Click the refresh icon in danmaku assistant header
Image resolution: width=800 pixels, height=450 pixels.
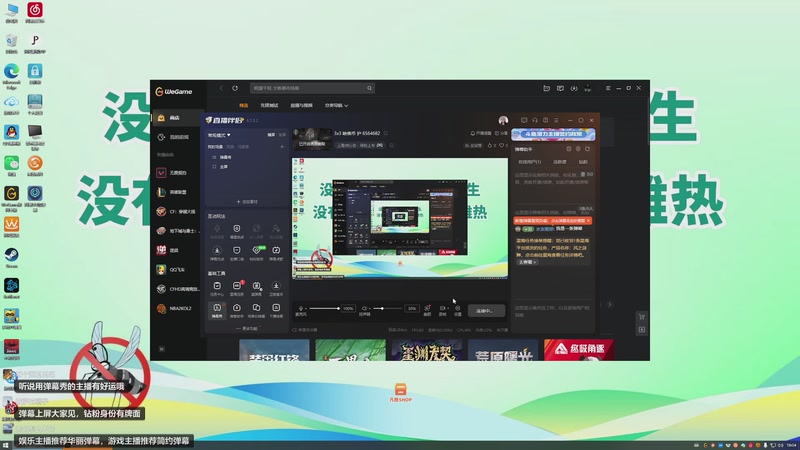pyautogui.click(x=587, y=149)
